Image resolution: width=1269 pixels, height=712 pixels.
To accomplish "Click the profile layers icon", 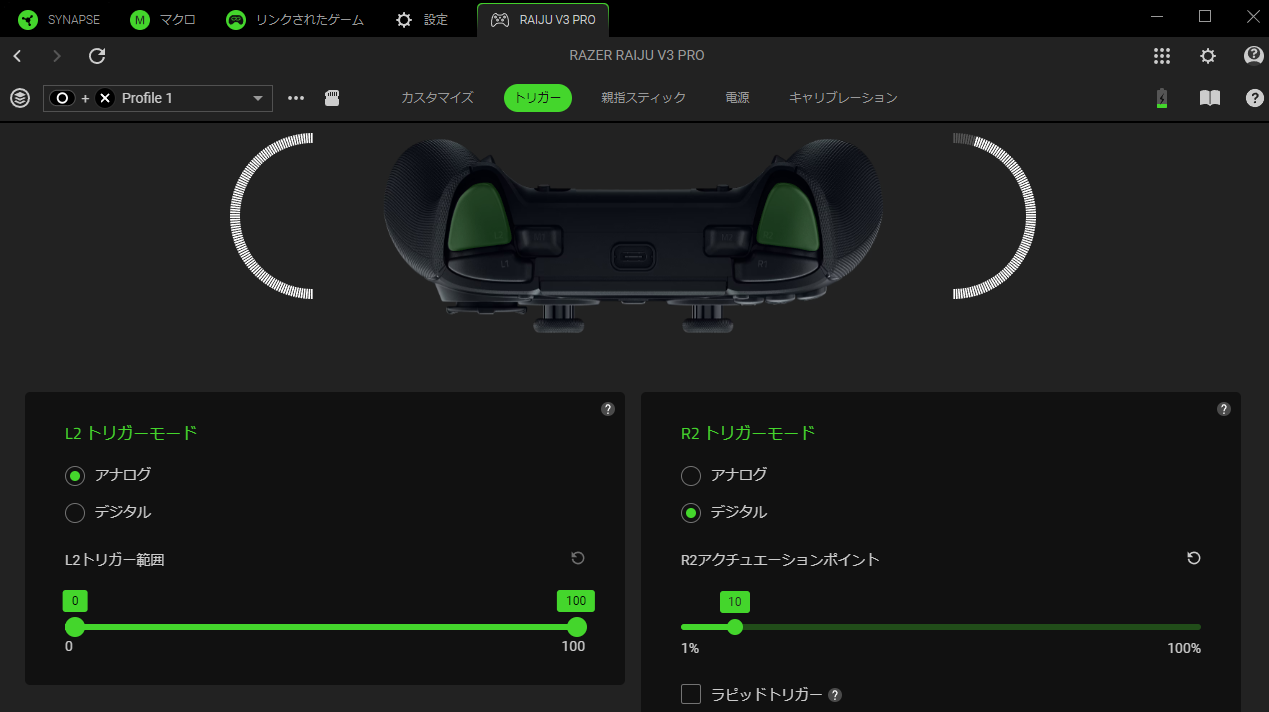I will point(20,98).
